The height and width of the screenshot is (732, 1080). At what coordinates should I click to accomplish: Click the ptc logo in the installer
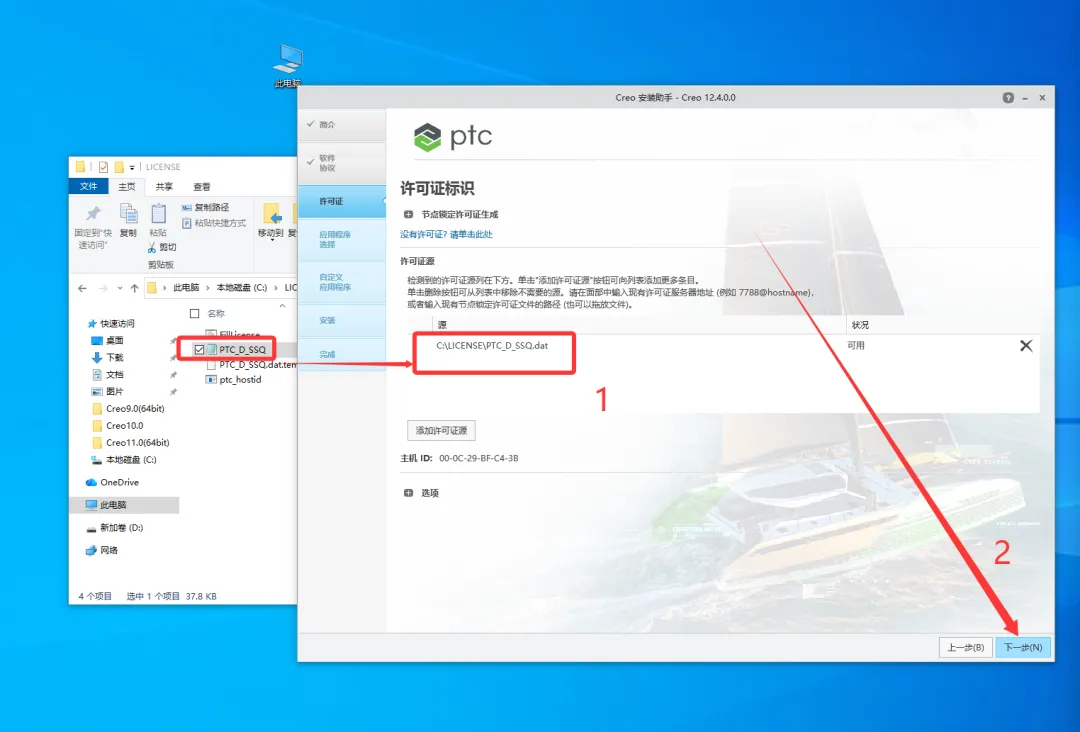pyautogui.click(x=453, y=136)
